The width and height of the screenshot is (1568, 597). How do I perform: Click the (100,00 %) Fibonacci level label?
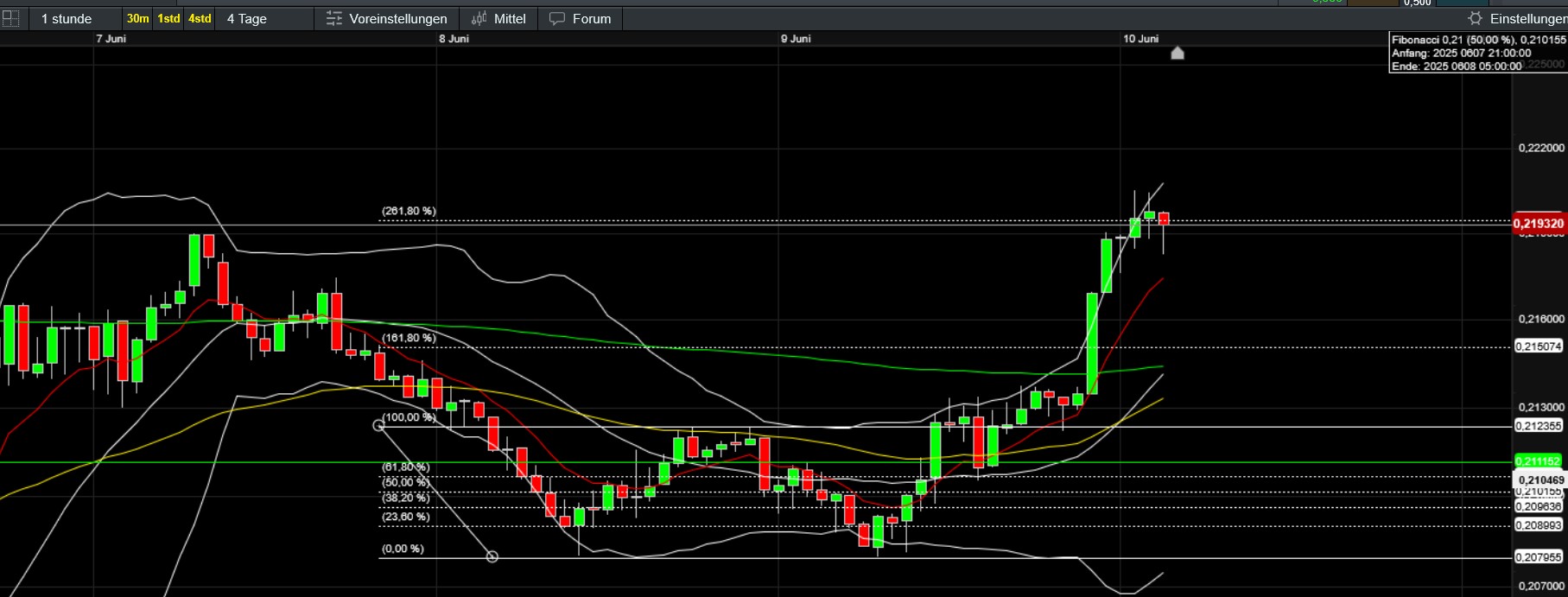(409, 417)
